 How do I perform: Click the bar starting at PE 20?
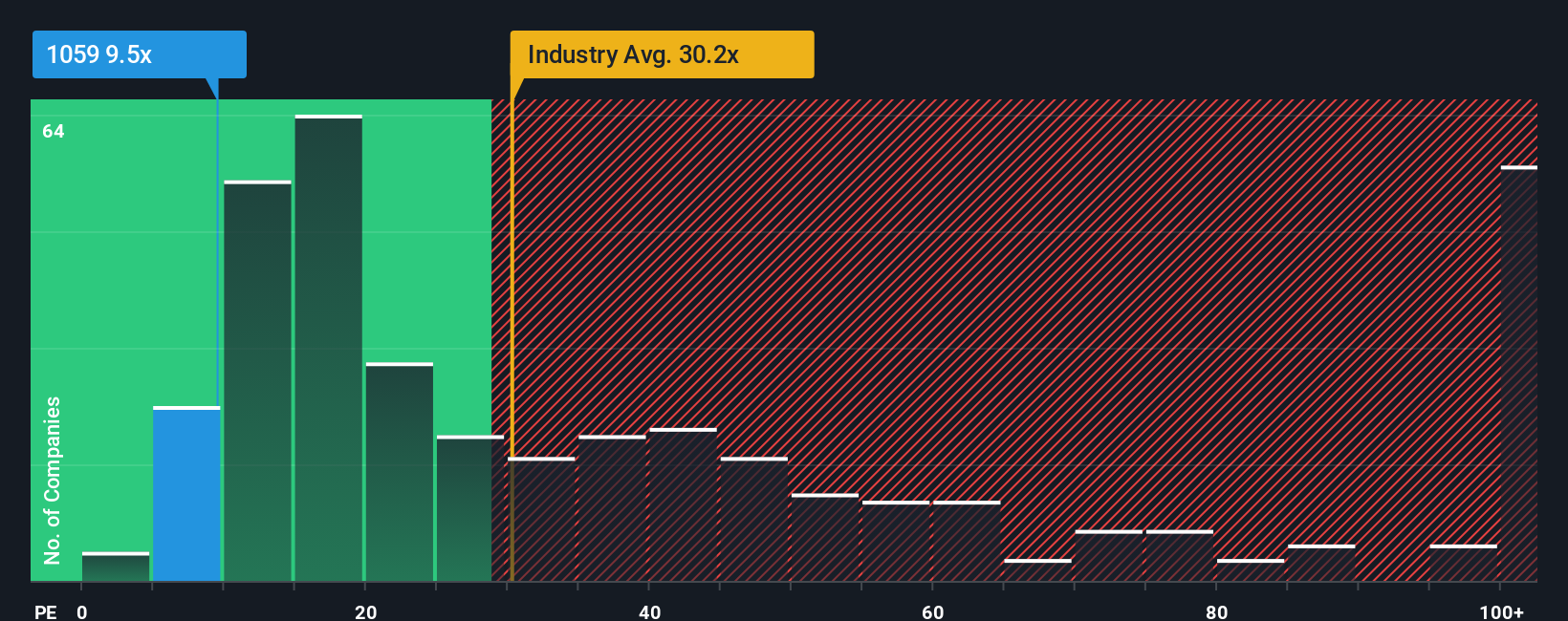pyautogui.click(x=400, y=472)
